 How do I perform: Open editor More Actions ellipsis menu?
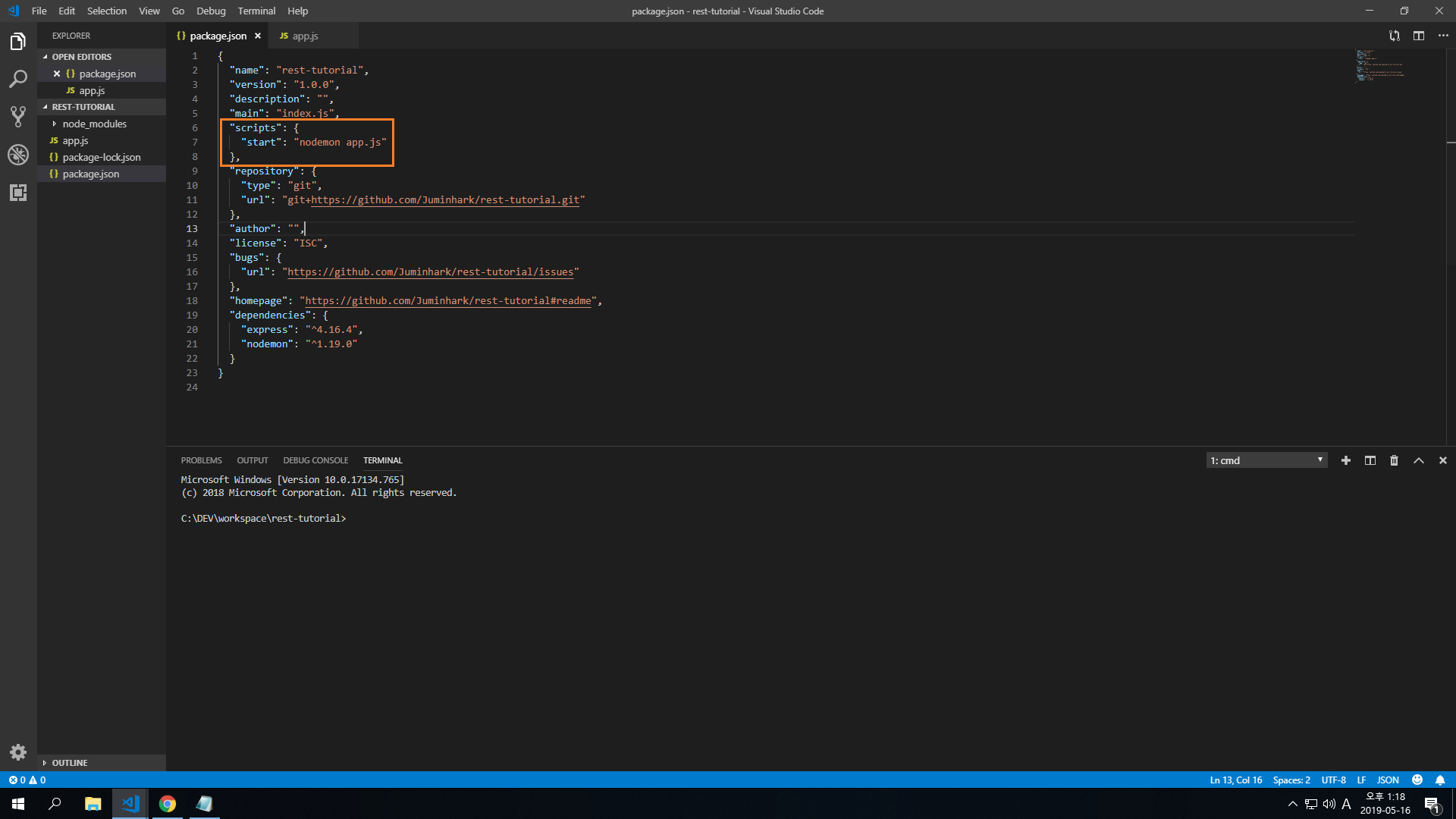(x=1443, y=36)
